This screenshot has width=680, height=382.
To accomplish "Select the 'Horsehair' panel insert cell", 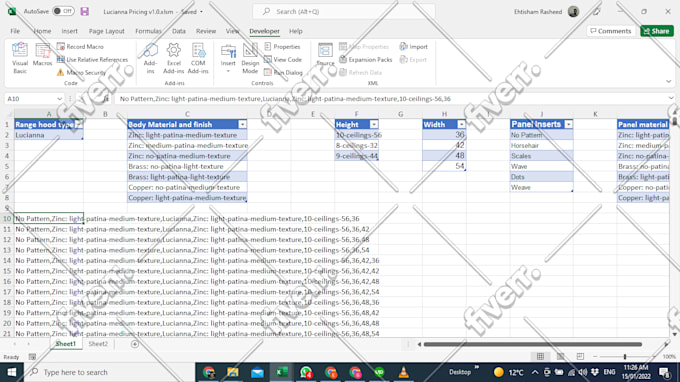I will [x=541, y=145].
